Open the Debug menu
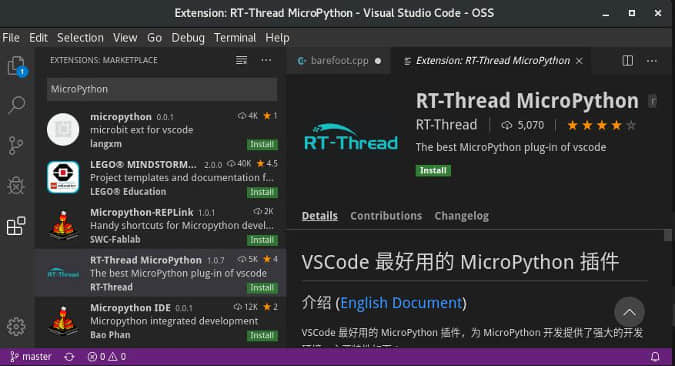675x366 pixels. coord(188,38)
